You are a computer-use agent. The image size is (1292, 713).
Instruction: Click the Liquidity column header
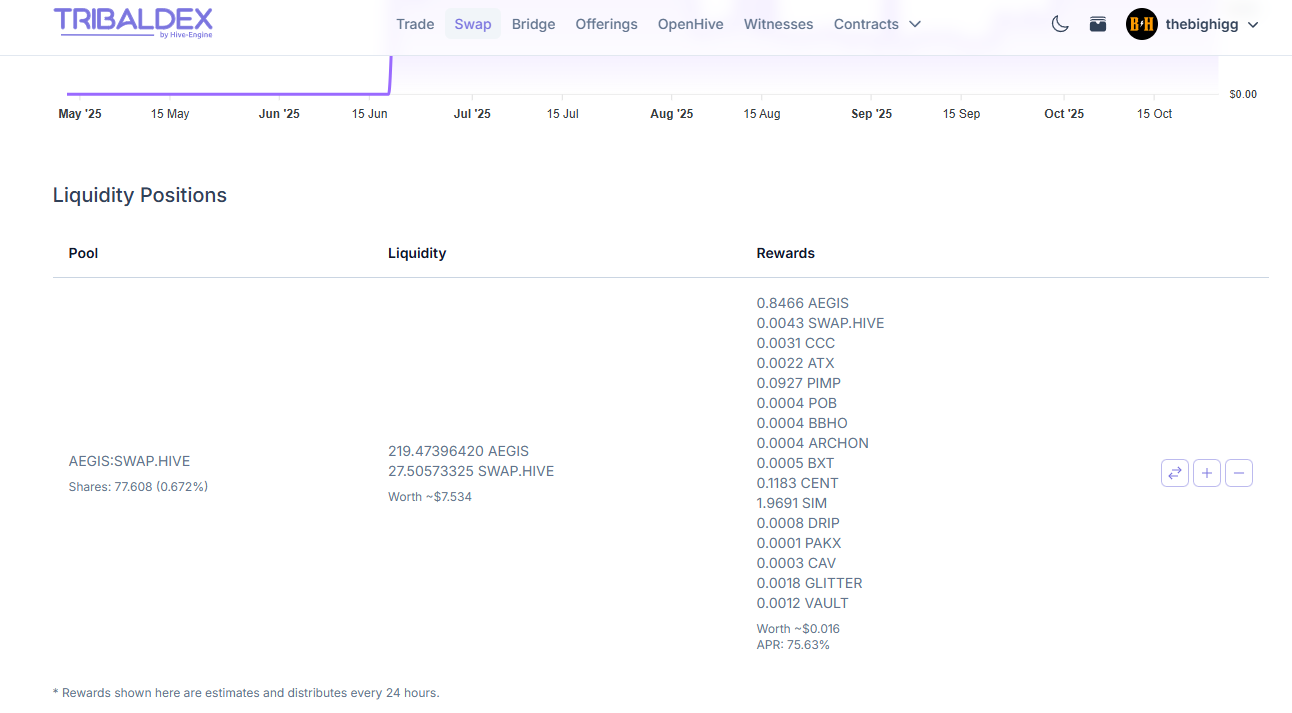(417, 253)
